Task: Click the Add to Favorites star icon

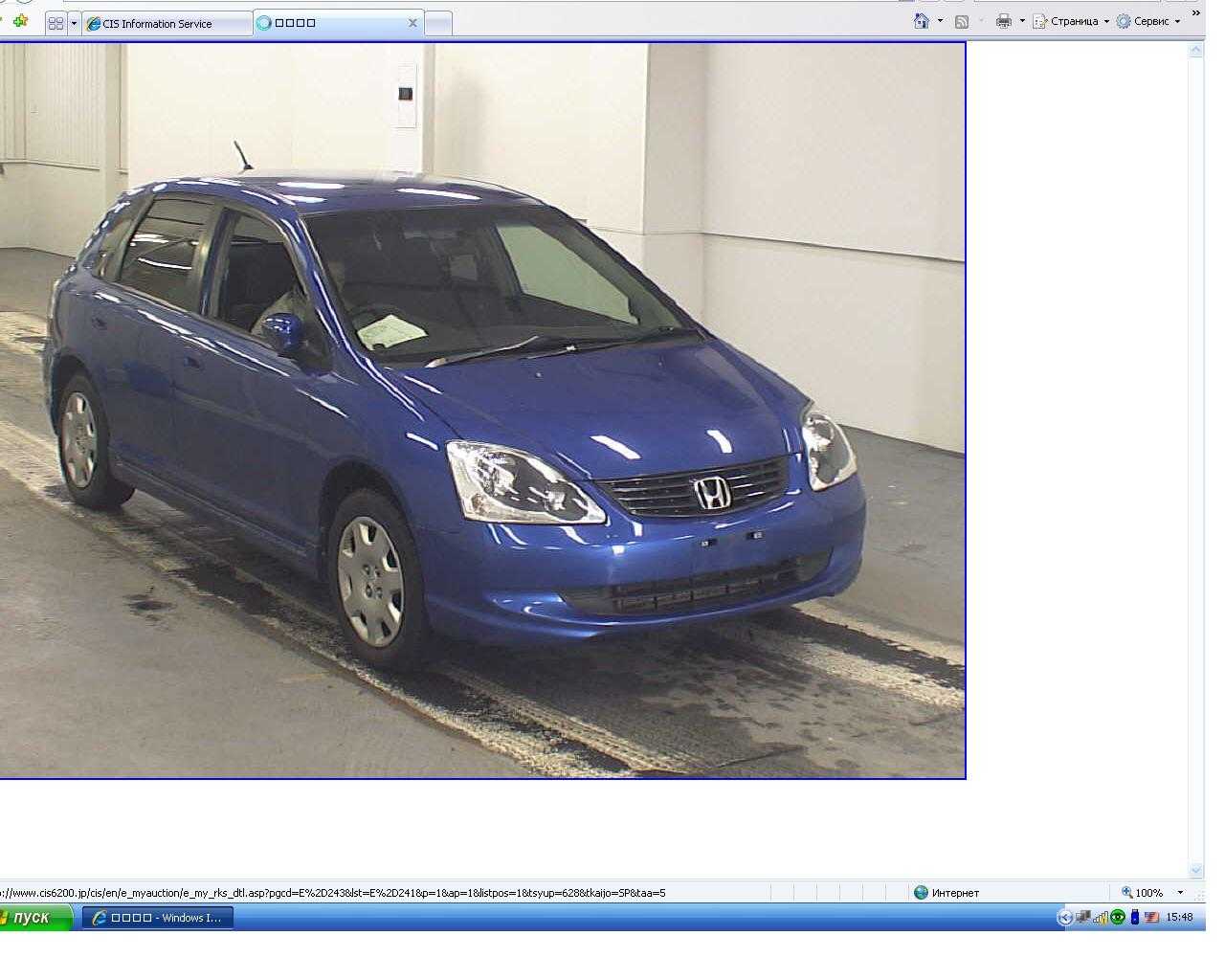Action: click(x=20, y=20)
